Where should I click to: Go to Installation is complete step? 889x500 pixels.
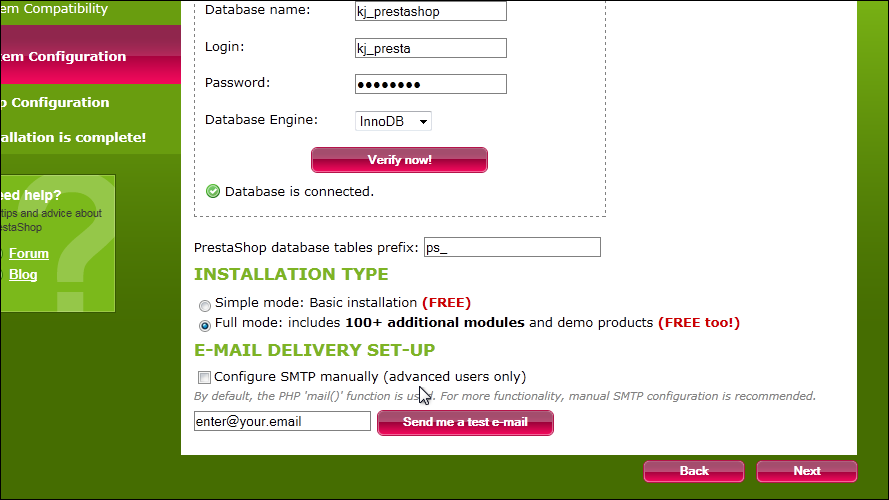[73, 137]
